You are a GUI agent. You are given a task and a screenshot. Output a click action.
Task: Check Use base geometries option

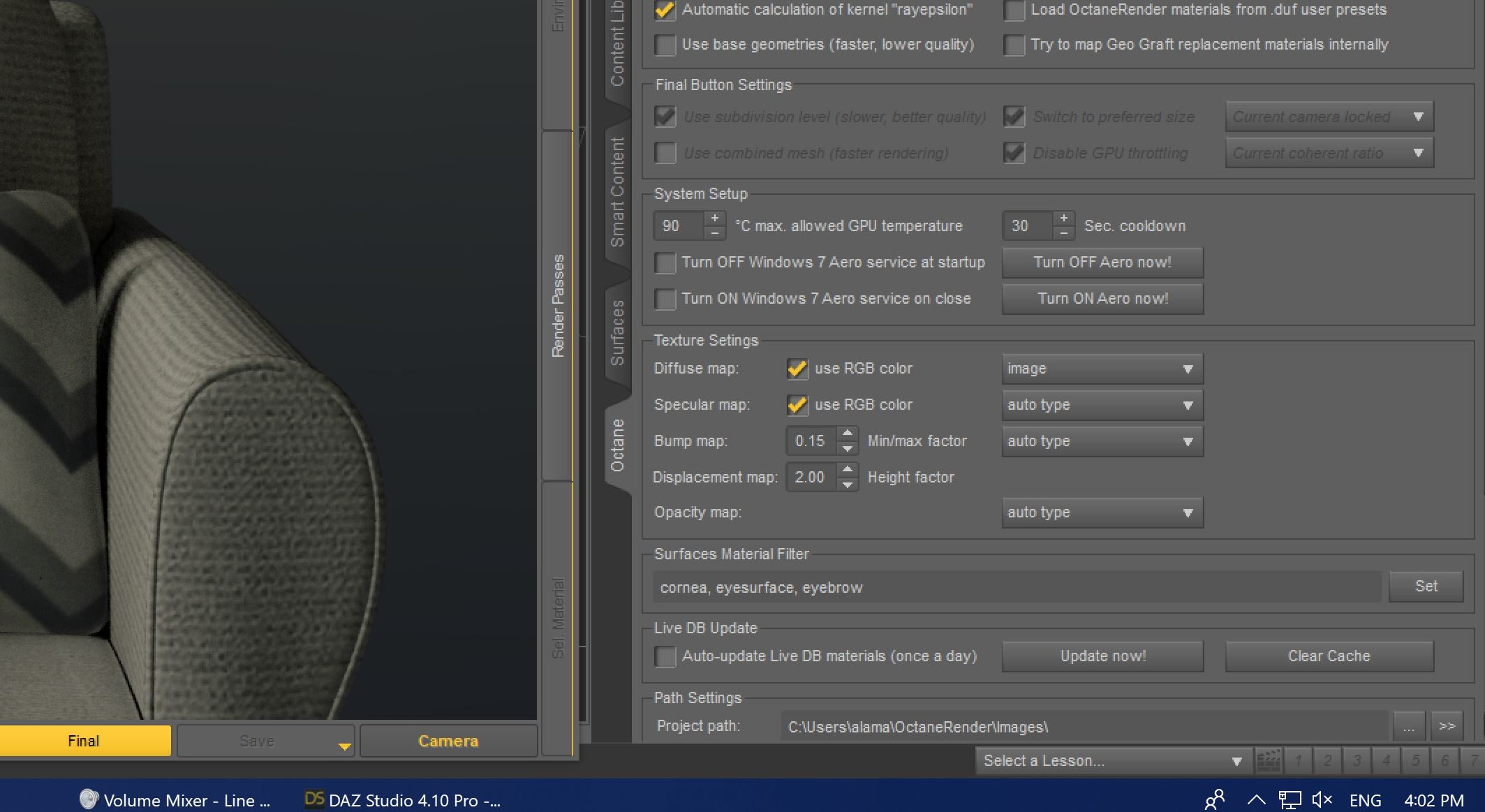pyautogui.click(x=665, y=45)
